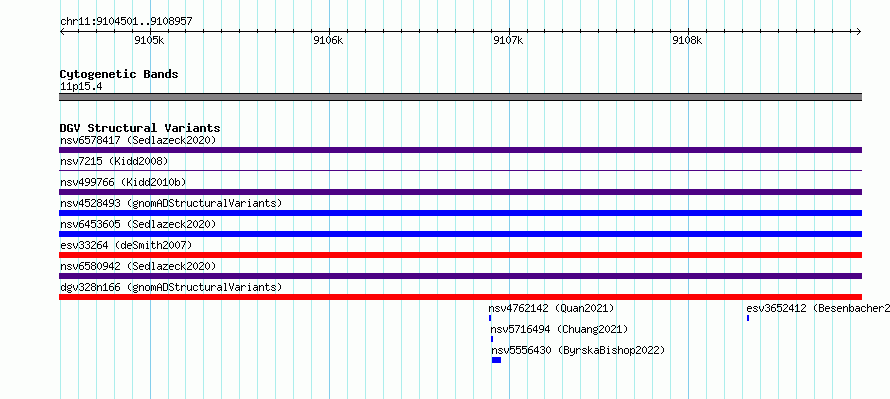The width and height of the screenshot is (890, 399).
Task: Open variant nsv5716494 (Chuang2021) label
Action: click(x=560, y=329)
